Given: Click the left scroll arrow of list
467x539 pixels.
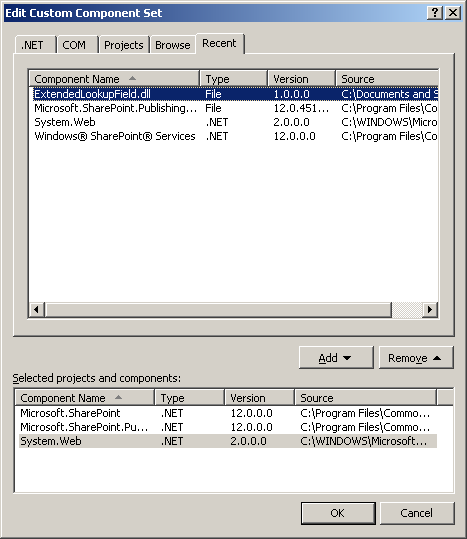Looking at the screenshot, I should coord(36,310).
